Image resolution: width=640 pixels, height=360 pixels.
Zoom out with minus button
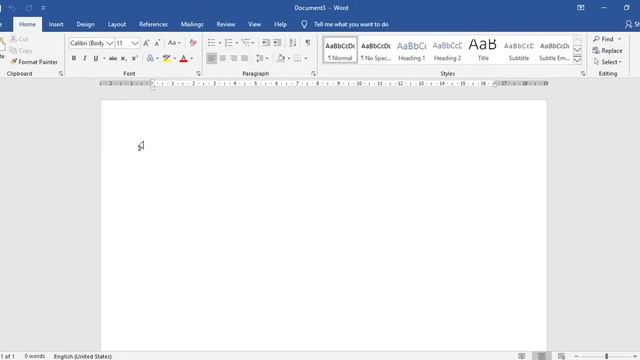click(576, 356)
